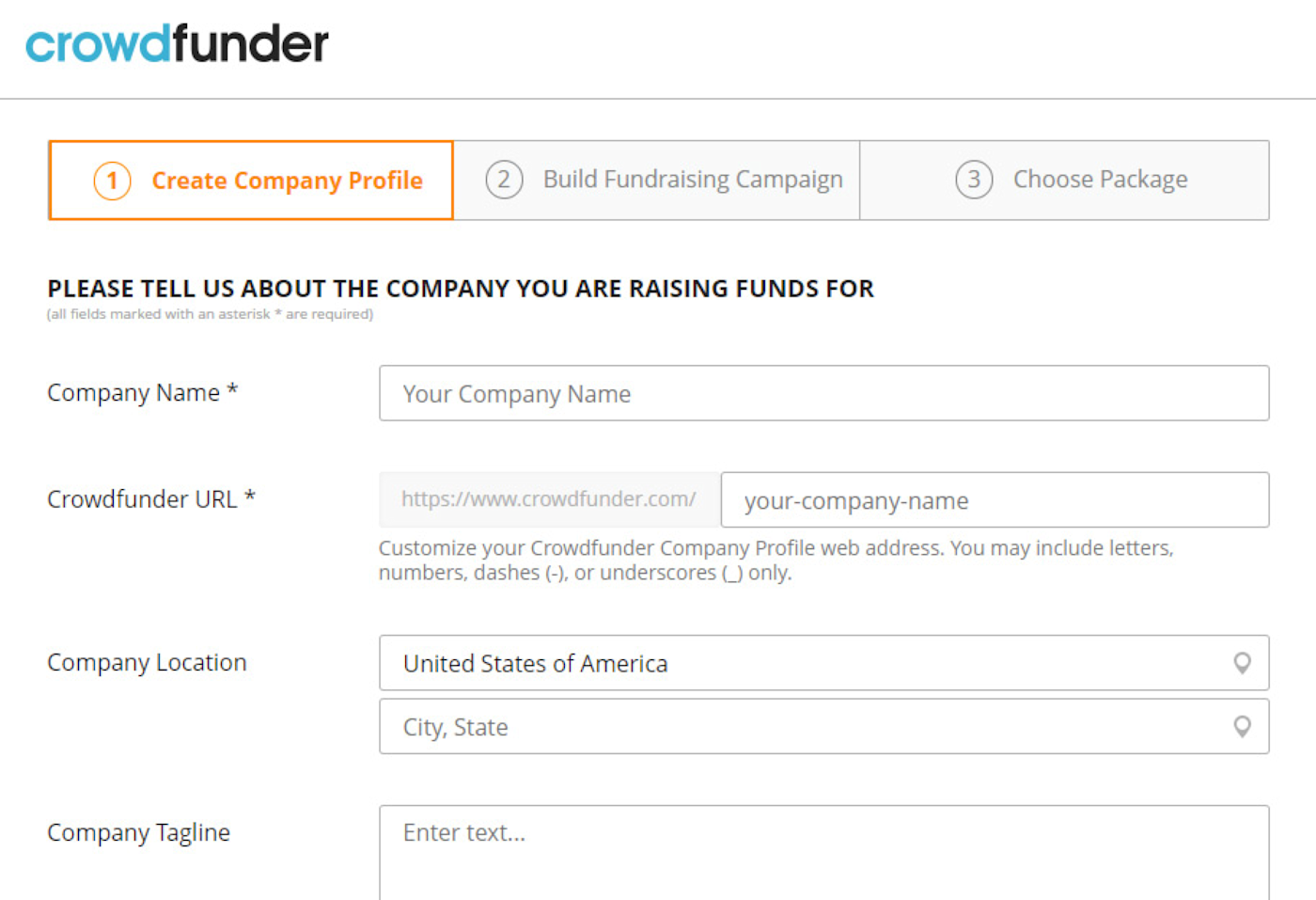Click the step 1 circled number icon
This screenshot has height=900, width=1316.
click(x=112, y=181)
